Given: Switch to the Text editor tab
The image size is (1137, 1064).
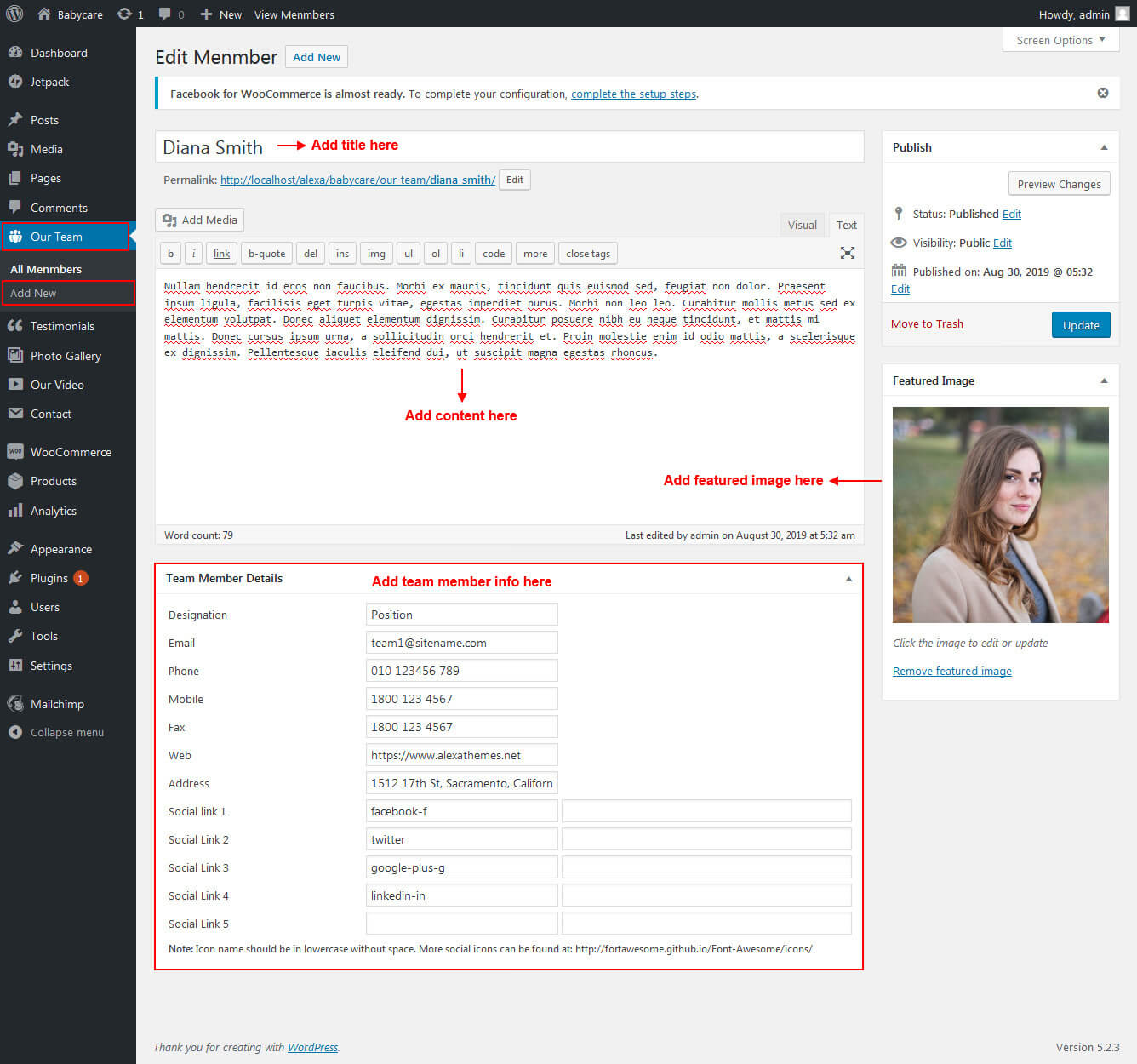Looking at the screenshot, I should pos(846,225).
